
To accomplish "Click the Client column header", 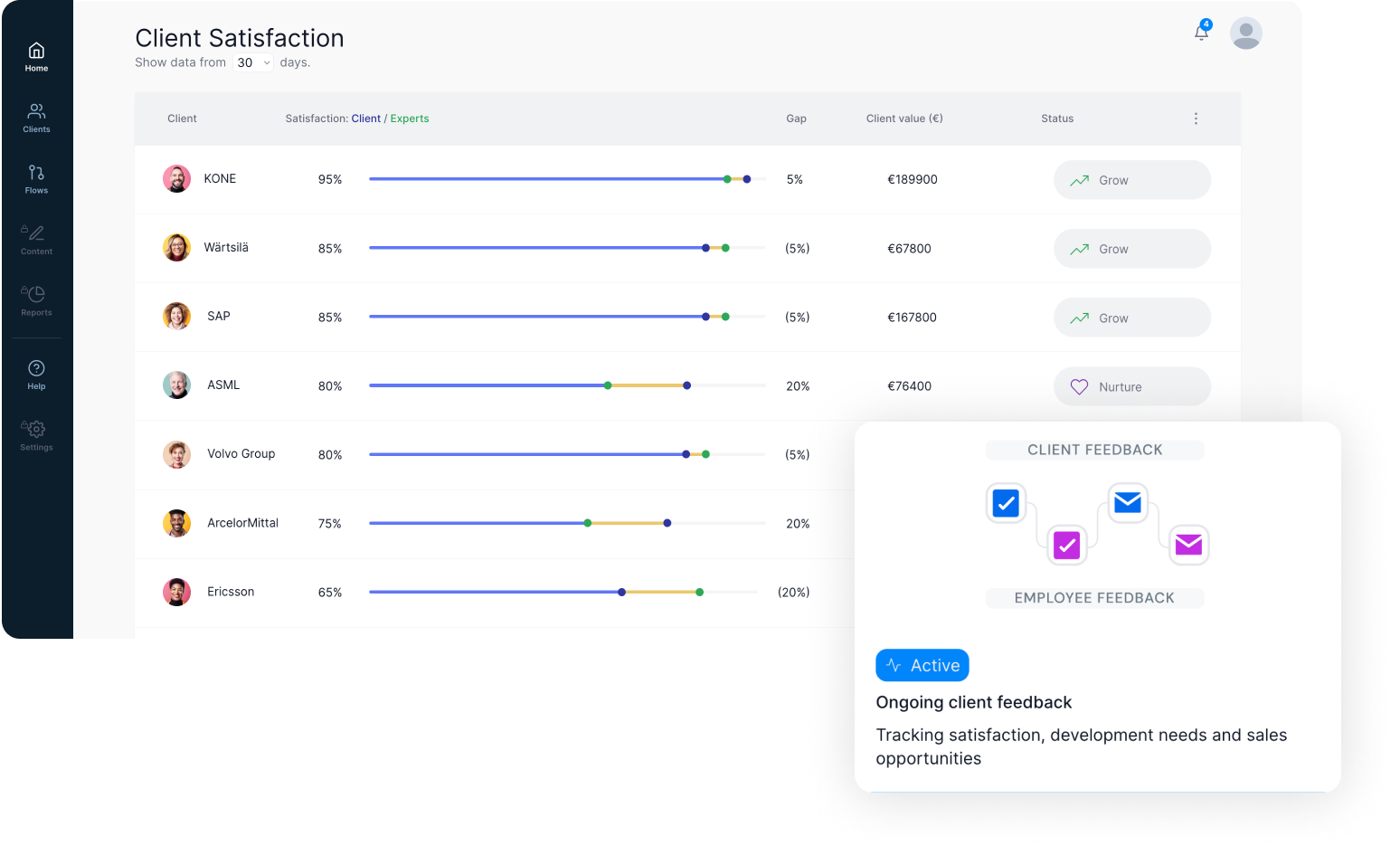I will tap(182, 119).
